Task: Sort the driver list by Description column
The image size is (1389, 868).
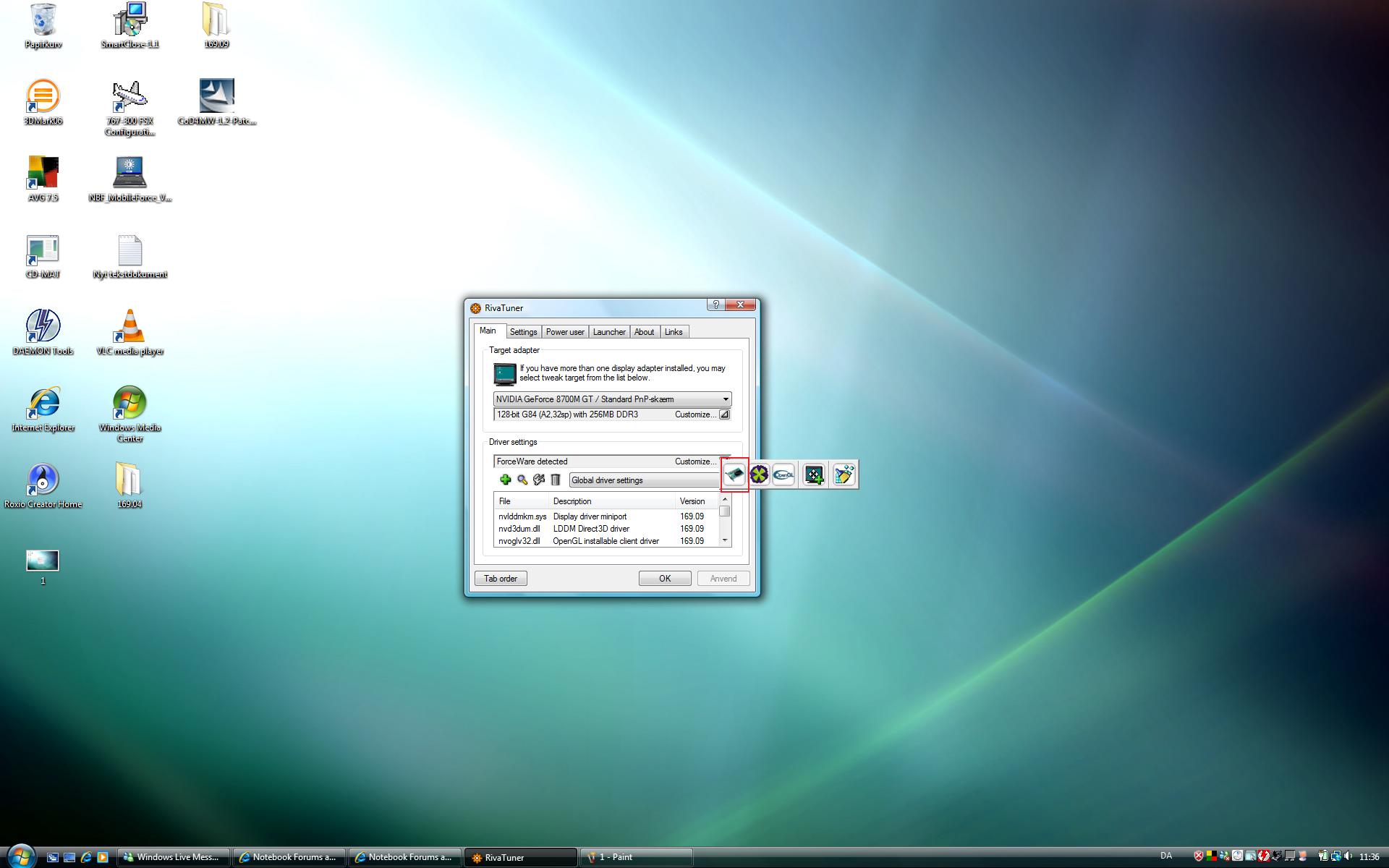Action: [x=611, y=501]
